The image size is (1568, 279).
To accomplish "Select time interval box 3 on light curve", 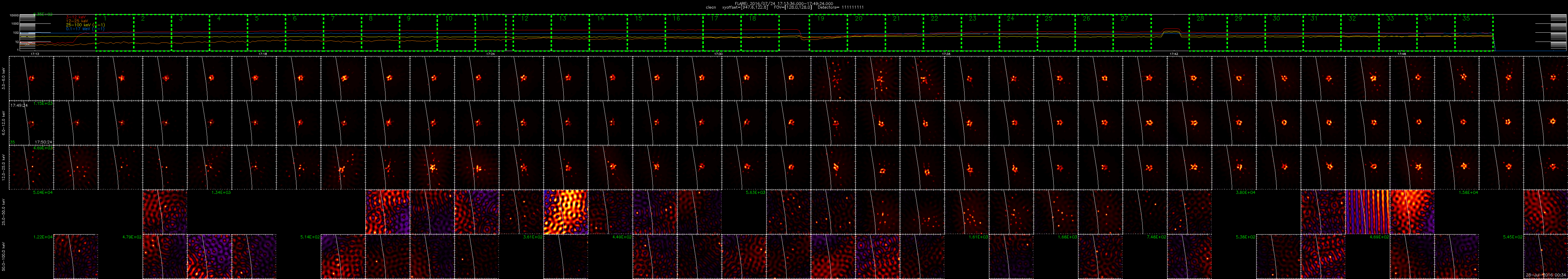I will (x=191, y=33).
